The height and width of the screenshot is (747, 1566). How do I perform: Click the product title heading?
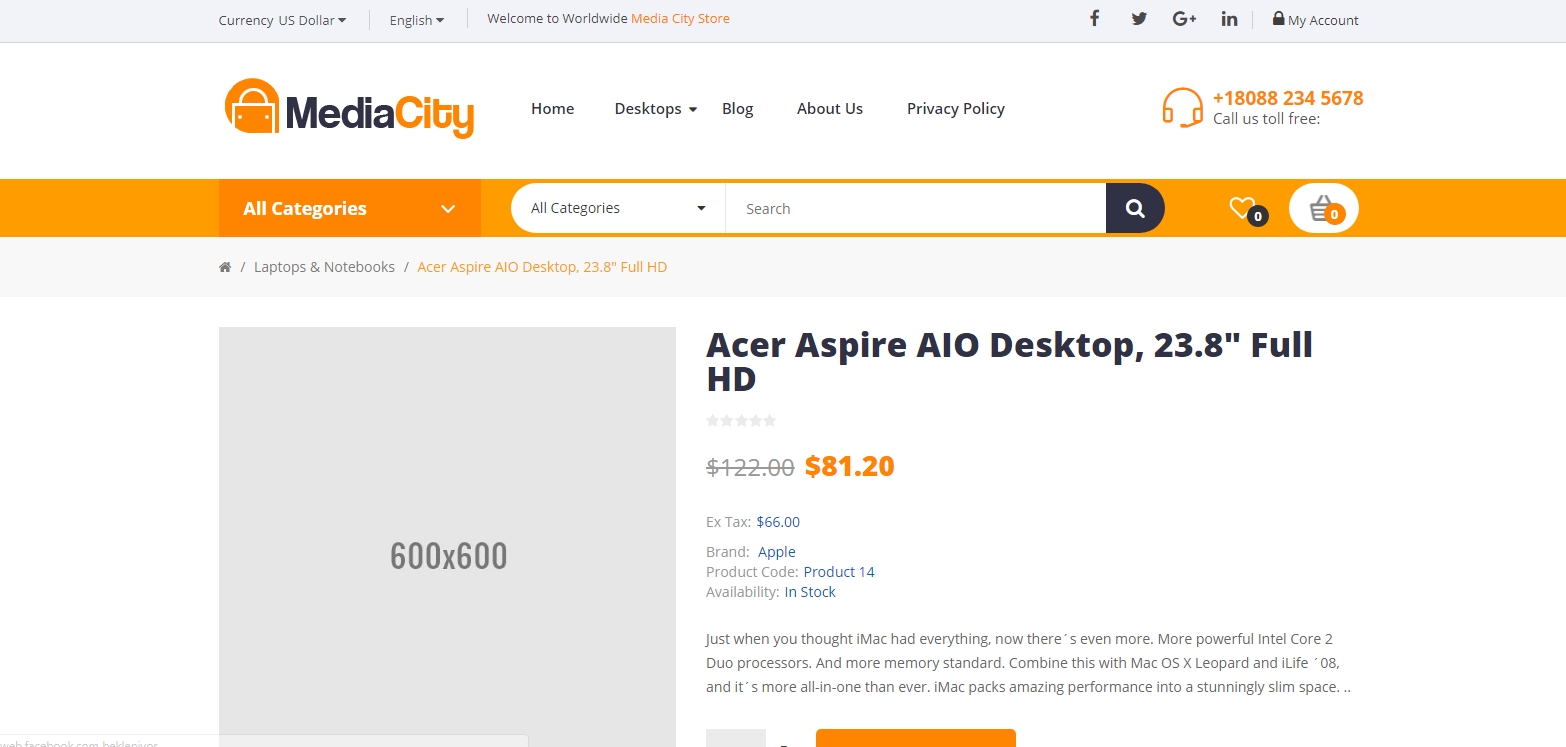[1009, 362]
